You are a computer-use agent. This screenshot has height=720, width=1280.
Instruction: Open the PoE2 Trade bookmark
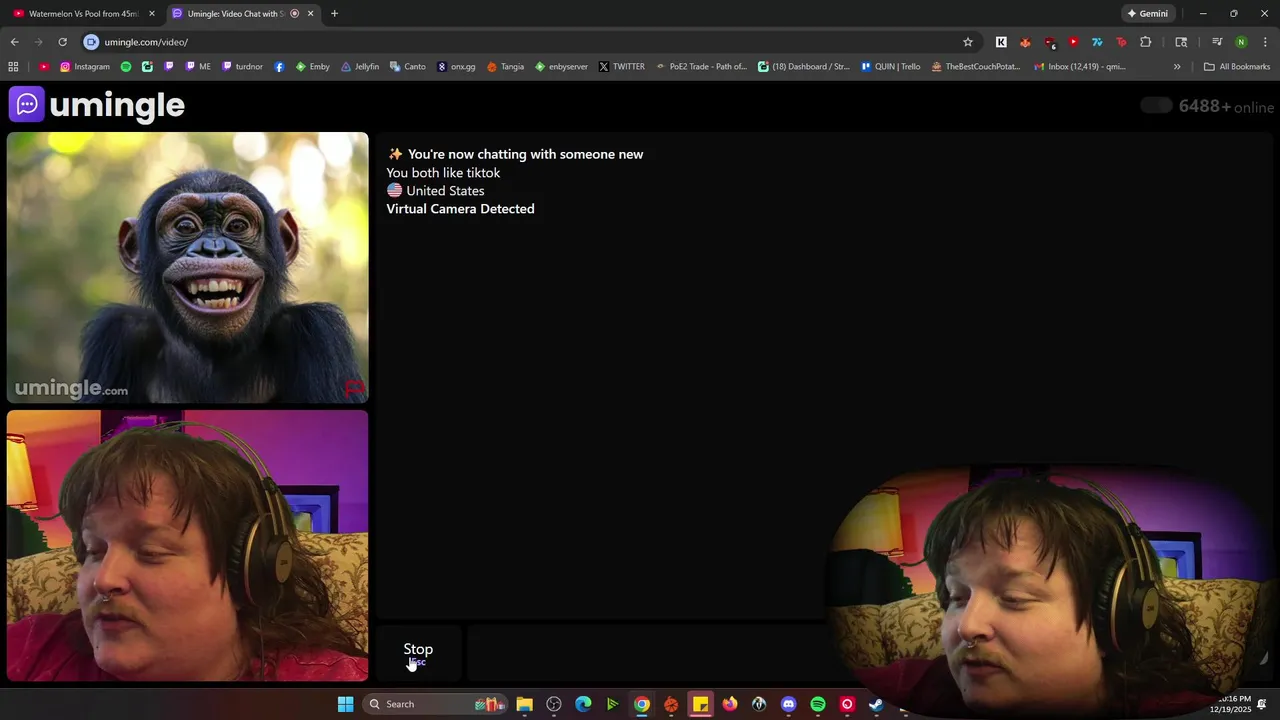coord(701,67)
